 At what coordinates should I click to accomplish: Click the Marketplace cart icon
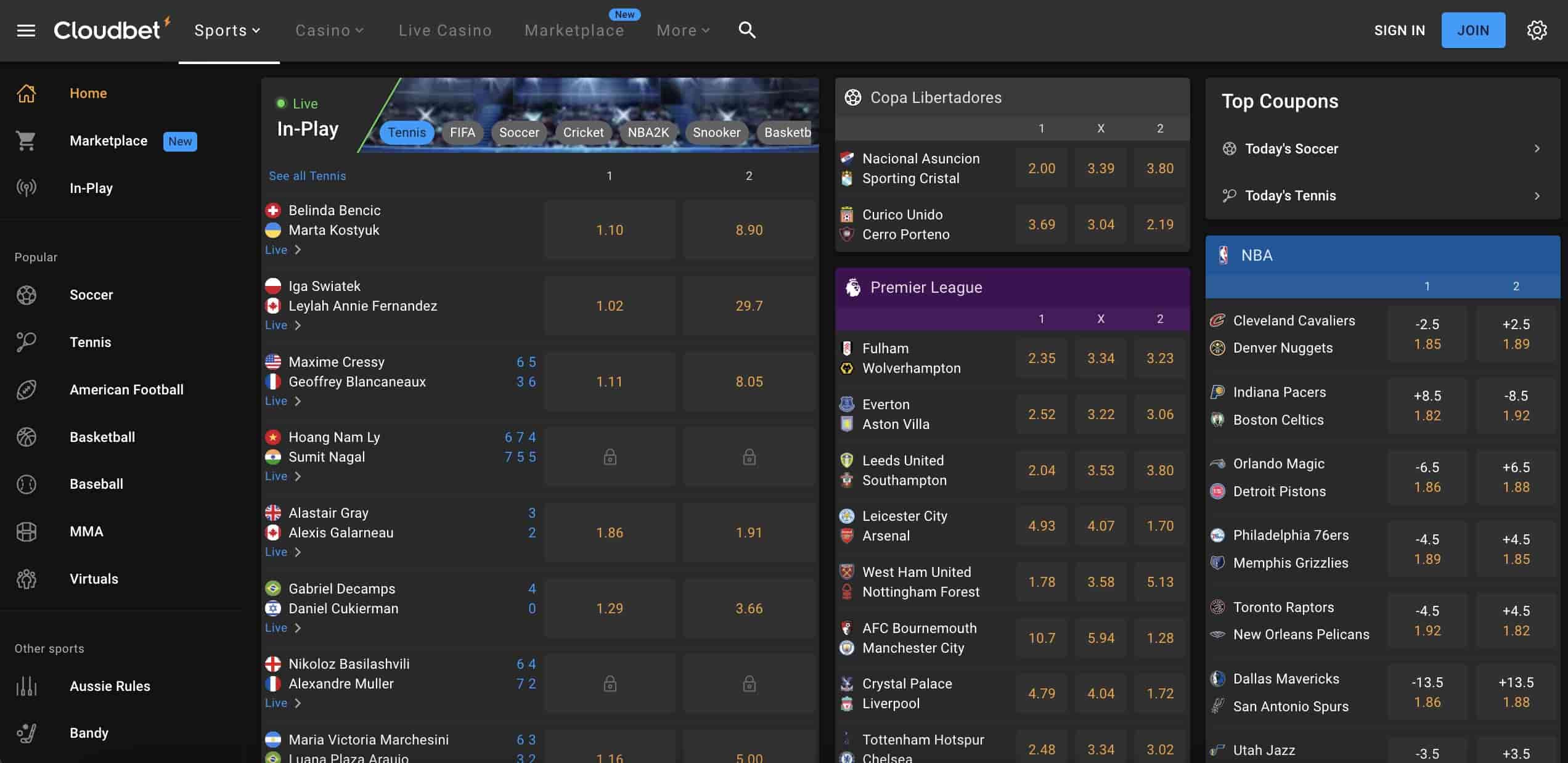[26, 141]
